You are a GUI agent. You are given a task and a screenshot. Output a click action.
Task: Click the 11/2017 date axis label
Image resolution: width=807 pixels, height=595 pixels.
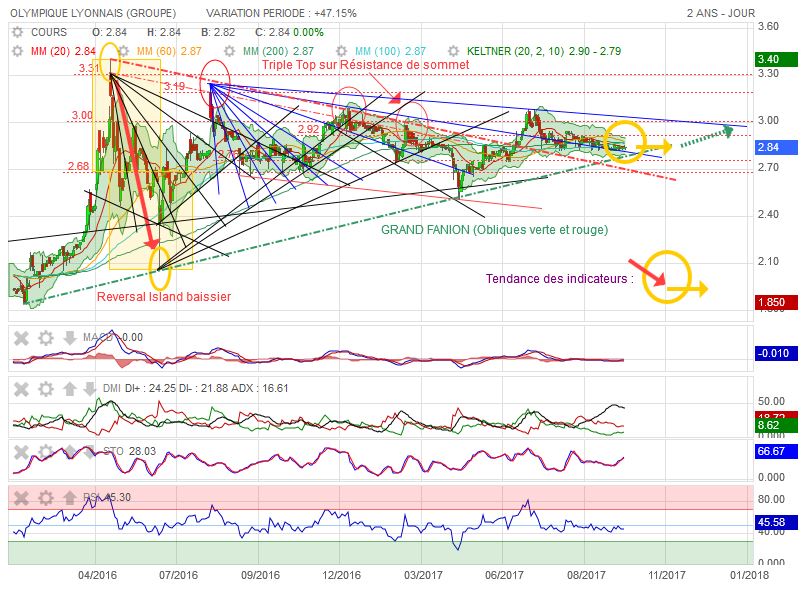click(x=666, y=575)
